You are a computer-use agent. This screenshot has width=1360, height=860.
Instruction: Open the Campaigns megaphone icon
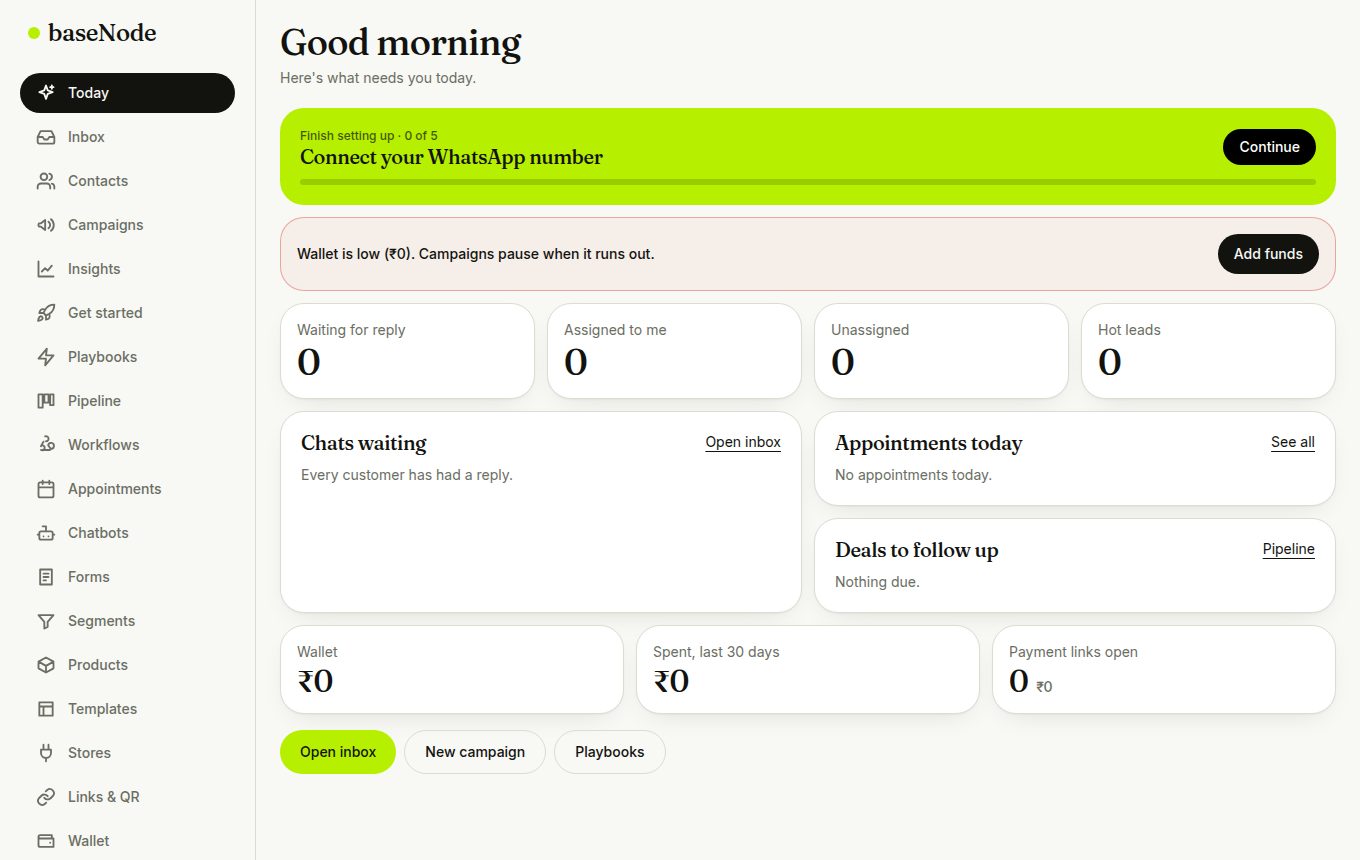(46, 225)
